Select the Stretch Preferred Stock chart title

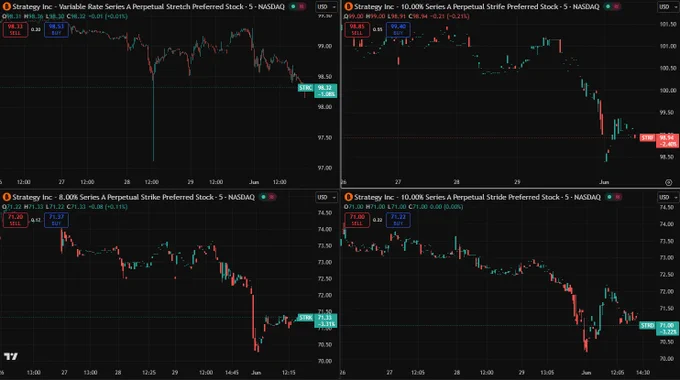pos(149,7)
